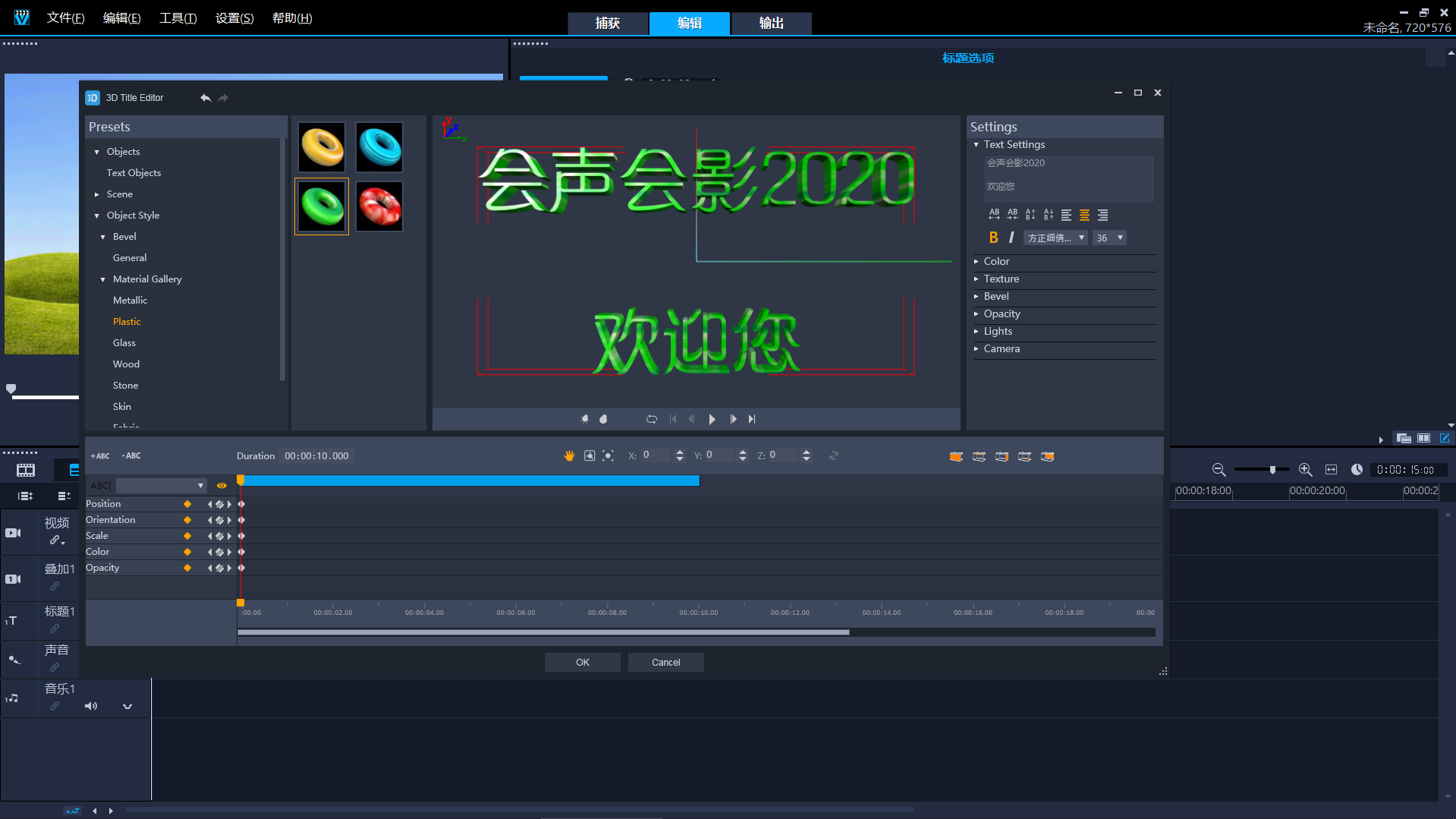Toggle Color keyframe diamond
1456x819 pixels.
point(187,552)
